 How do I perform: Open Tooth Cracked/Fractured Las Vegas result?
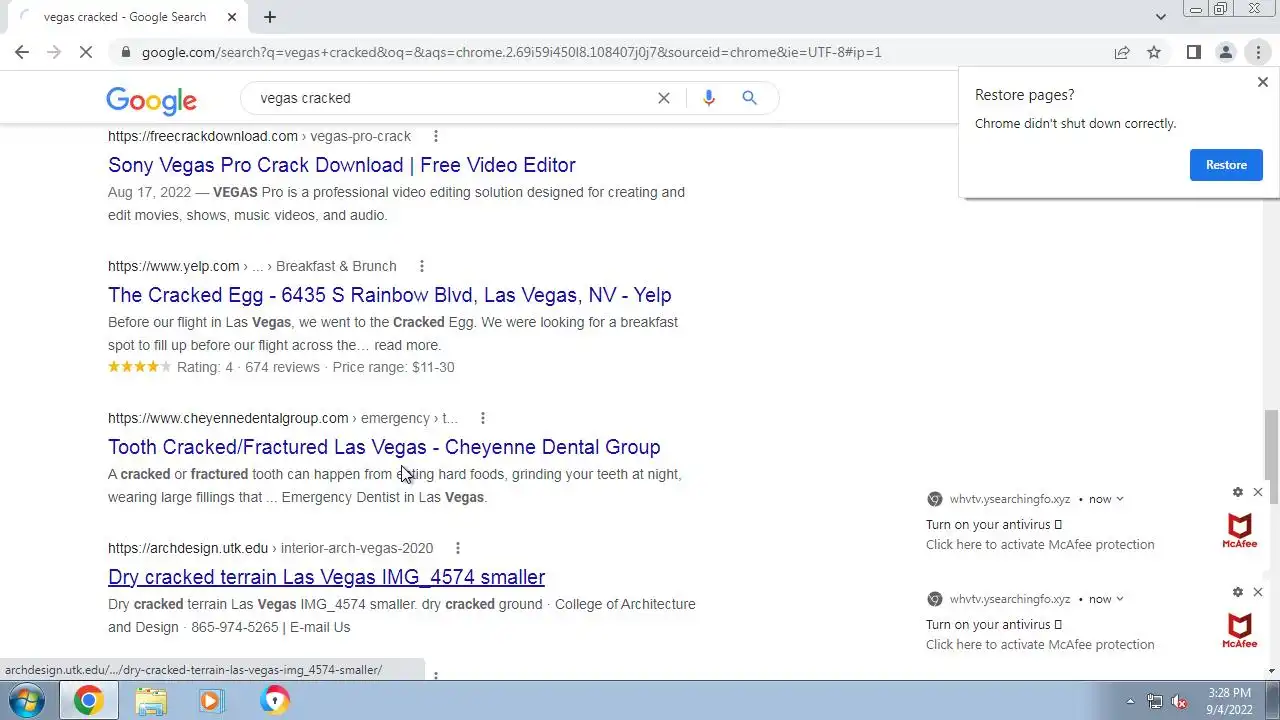[x=384, y=447]
